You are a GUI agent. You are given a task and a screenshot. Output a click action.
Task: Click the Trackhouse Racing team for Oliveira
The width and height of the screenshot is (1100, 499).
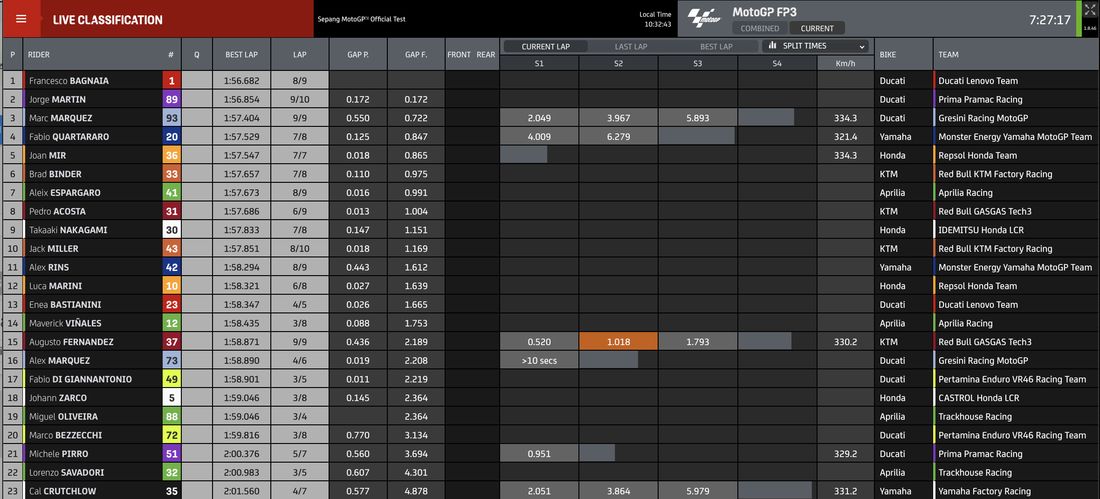pyautogui.click(x=974, y=416)
